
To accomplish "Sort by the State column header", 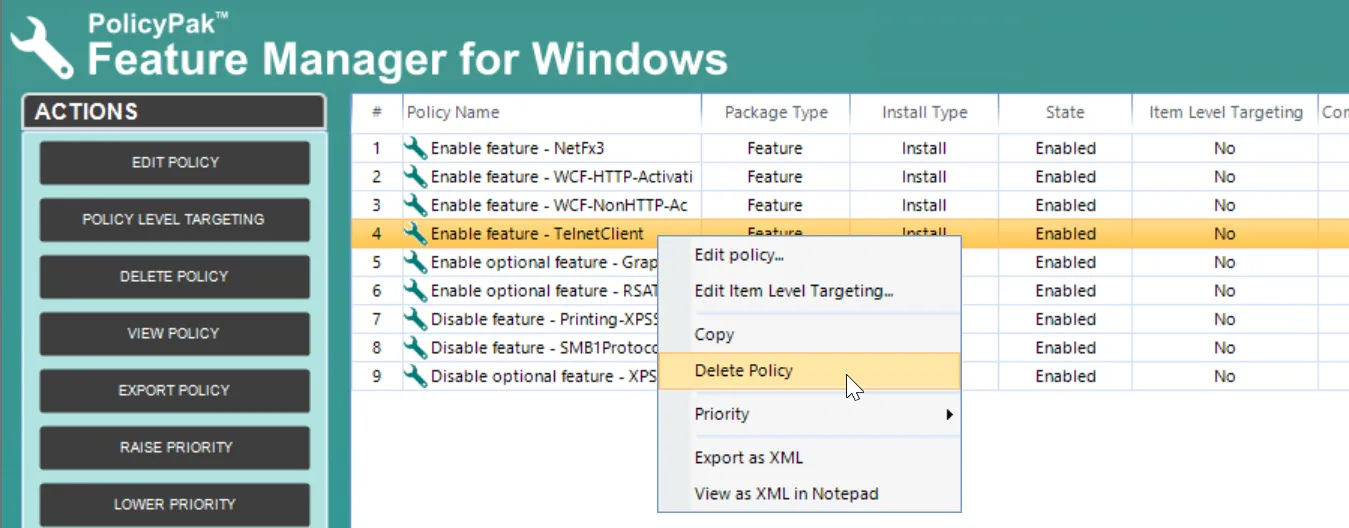I will pyautogui.click(x=1065, y=113).
